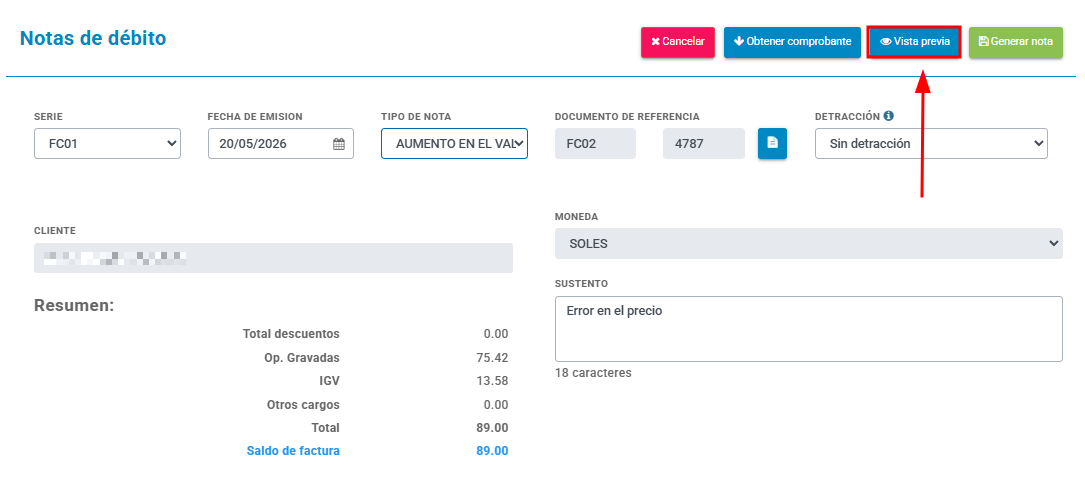
Task: Click the Fecha de emision date field
Action: [x=280, y=144]
